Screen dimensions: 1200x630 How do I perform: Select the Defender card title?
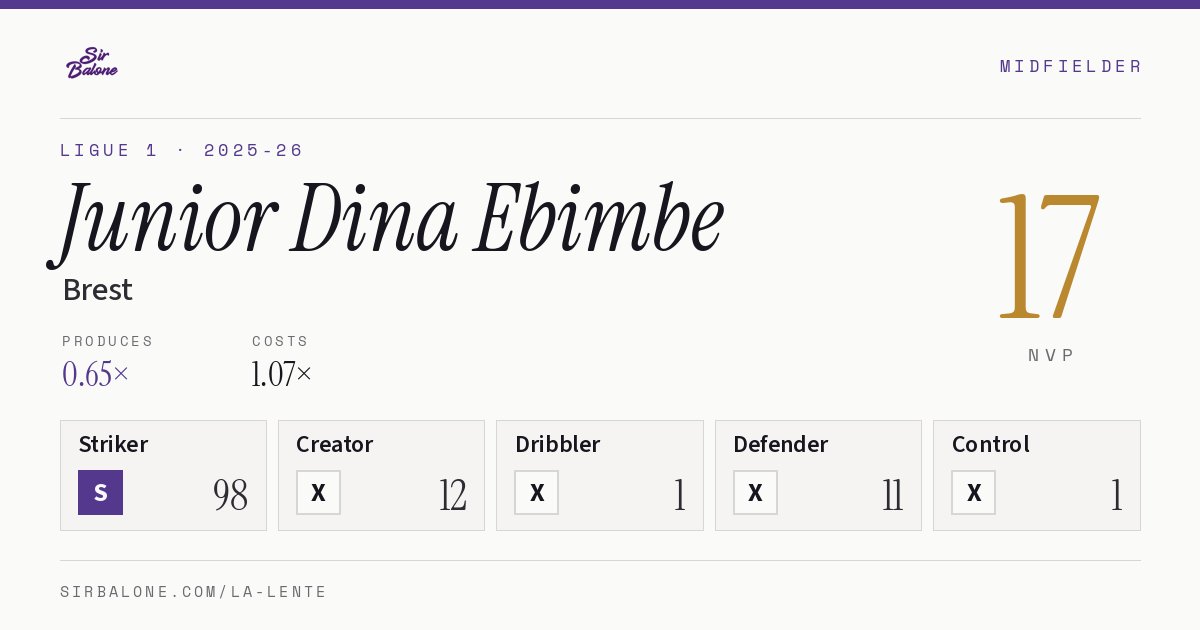(780, 444)
